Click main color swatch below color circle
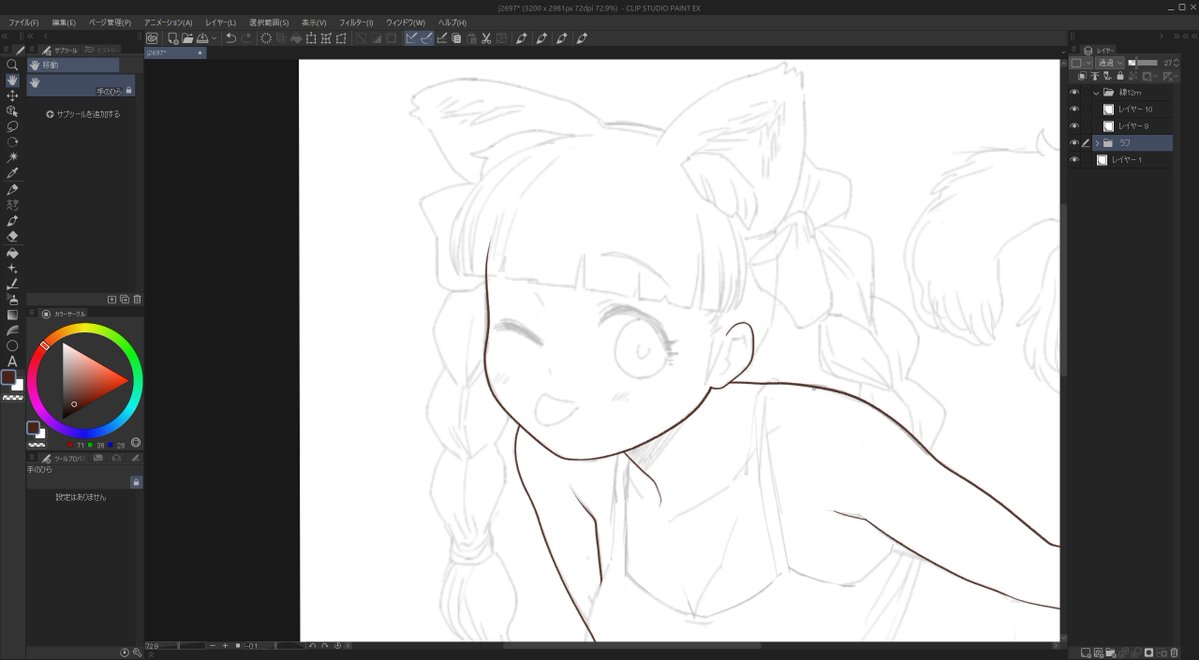The width and height of the screenshot is (1199, 660). 33,428
